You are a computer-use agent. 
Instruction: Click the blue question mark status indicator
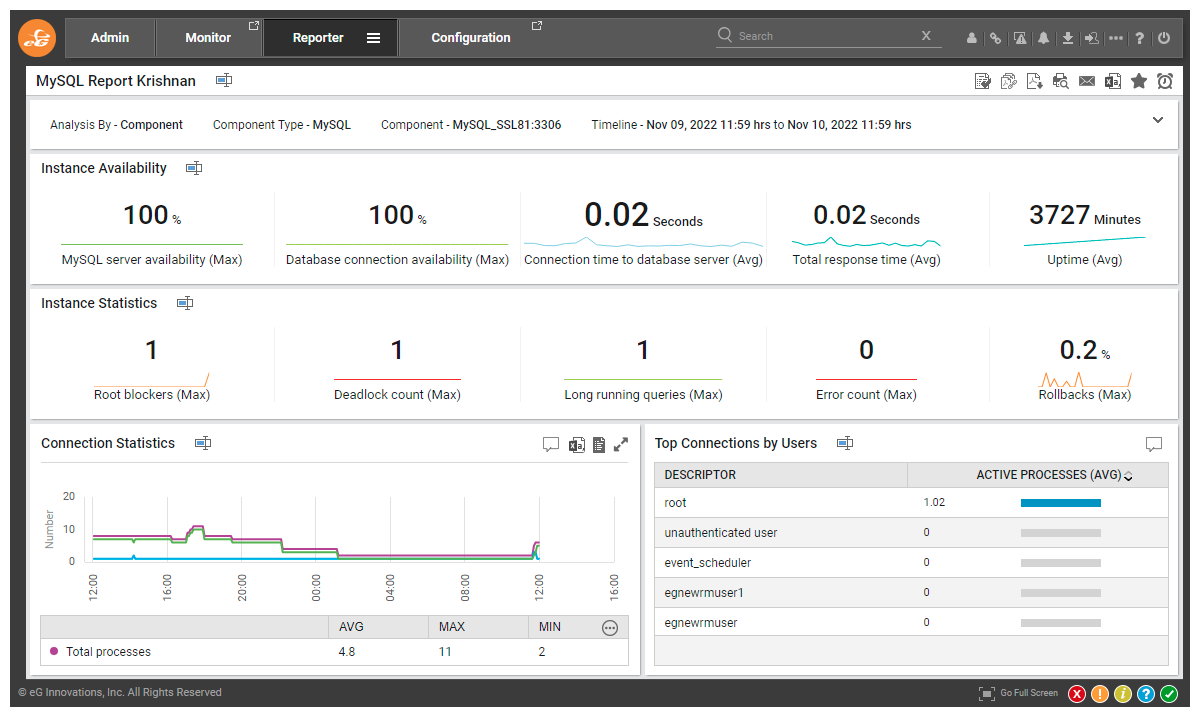[1146, 694]
